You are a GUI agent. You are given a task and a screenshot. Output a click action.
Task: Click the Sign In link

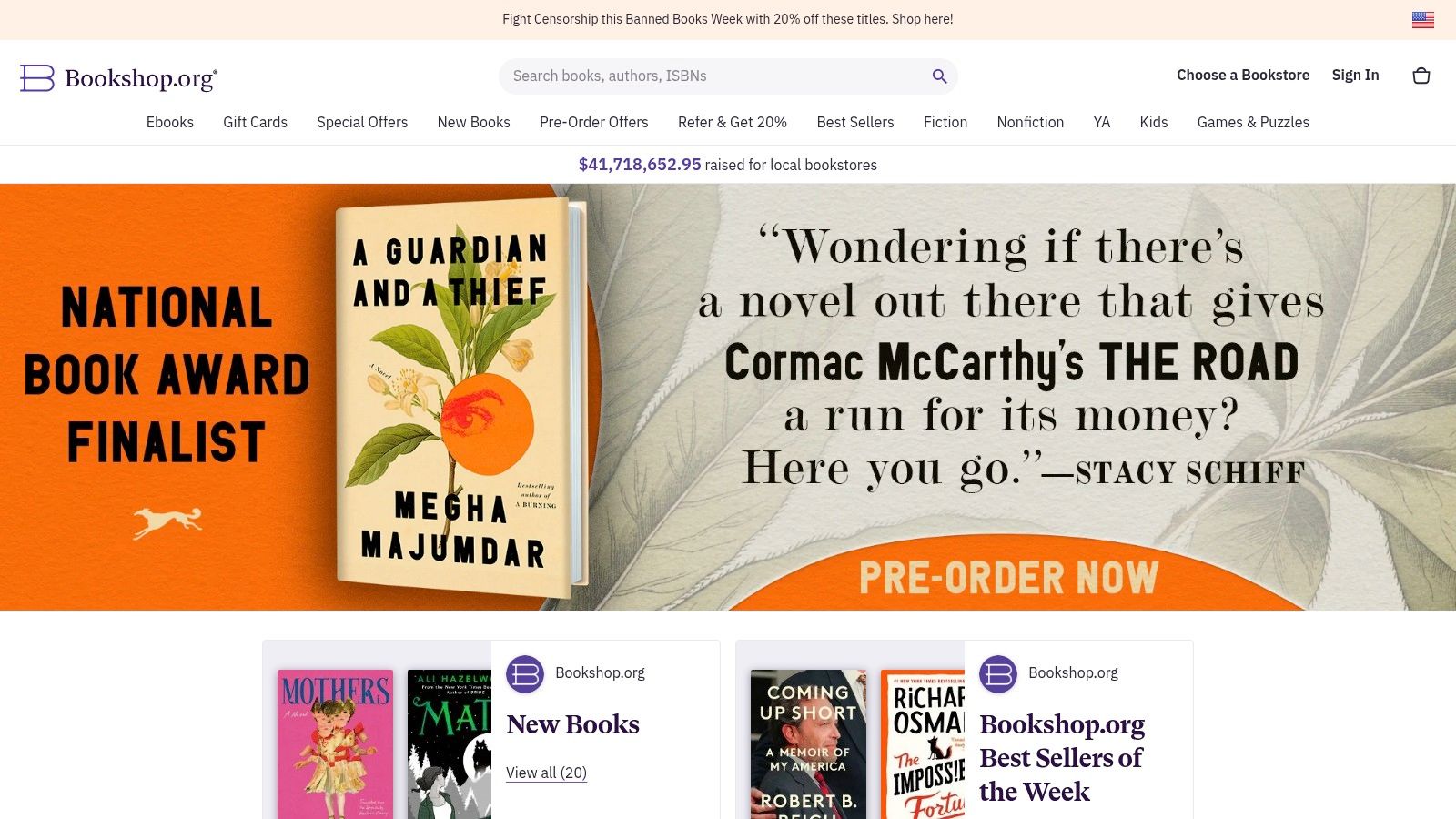[x=1355, y=76]
